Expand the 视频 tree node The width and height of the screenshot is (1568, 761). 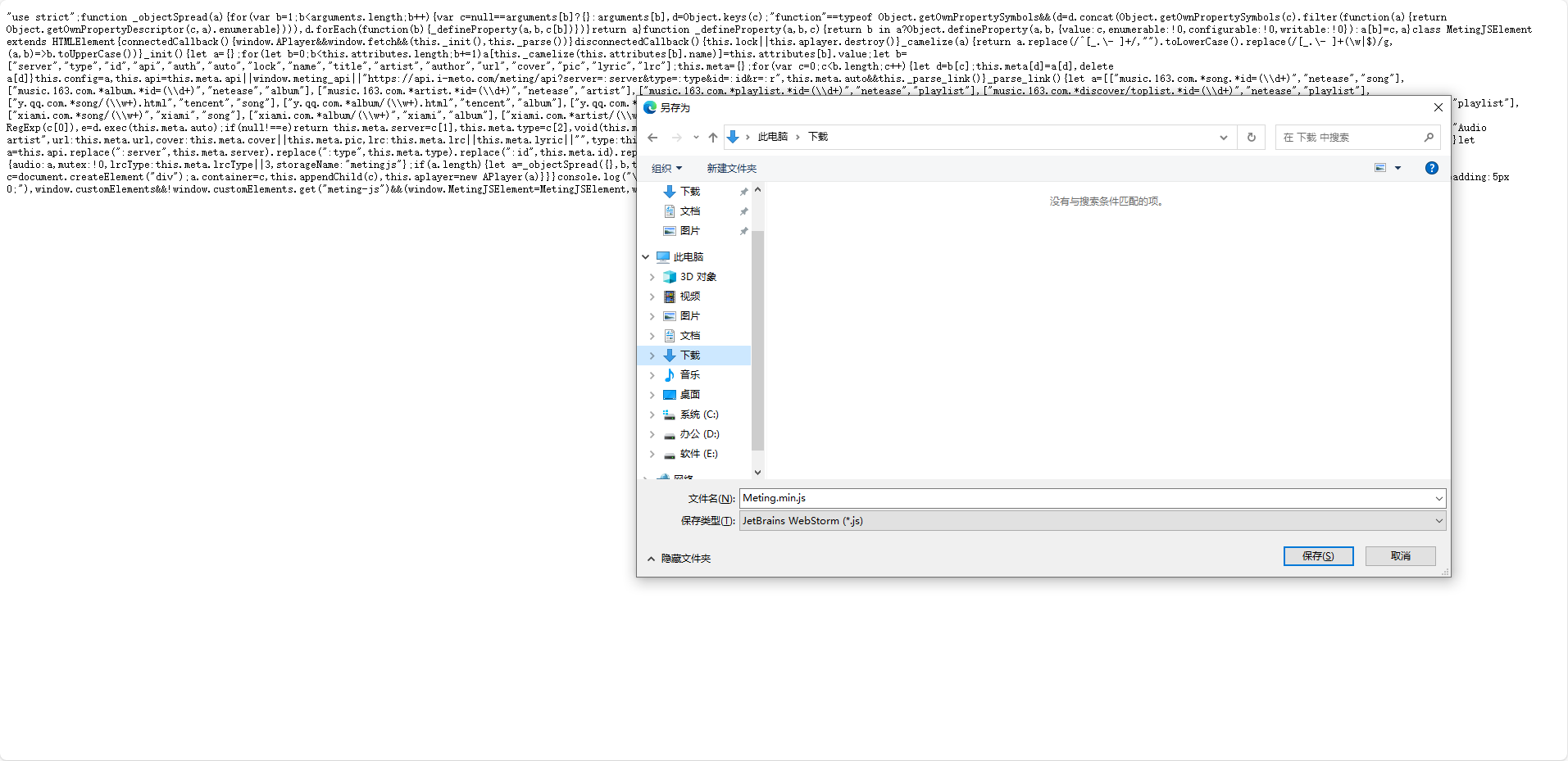click(x=652, y=297)
